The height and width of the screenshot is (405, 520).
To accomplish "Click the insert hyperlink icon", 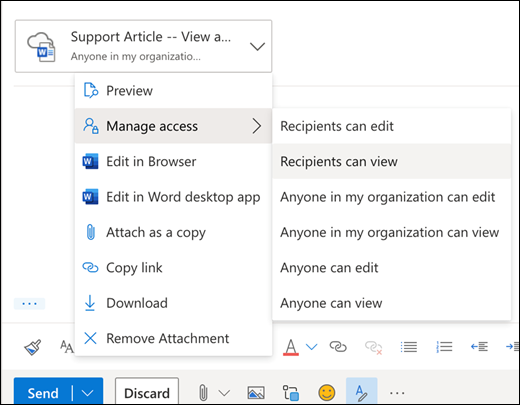I will (338, 347).
